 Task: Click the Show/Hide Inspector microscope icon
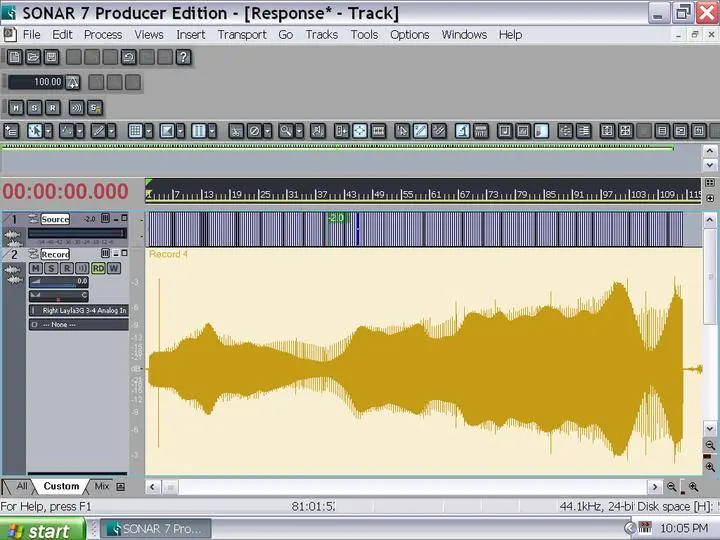462,131
